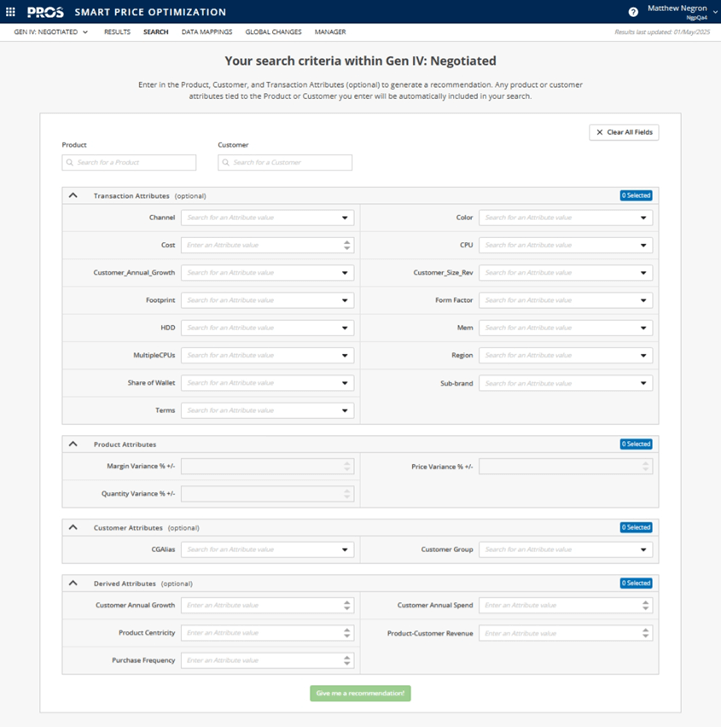Expand the Customer Group dropdown

point(645,549)
